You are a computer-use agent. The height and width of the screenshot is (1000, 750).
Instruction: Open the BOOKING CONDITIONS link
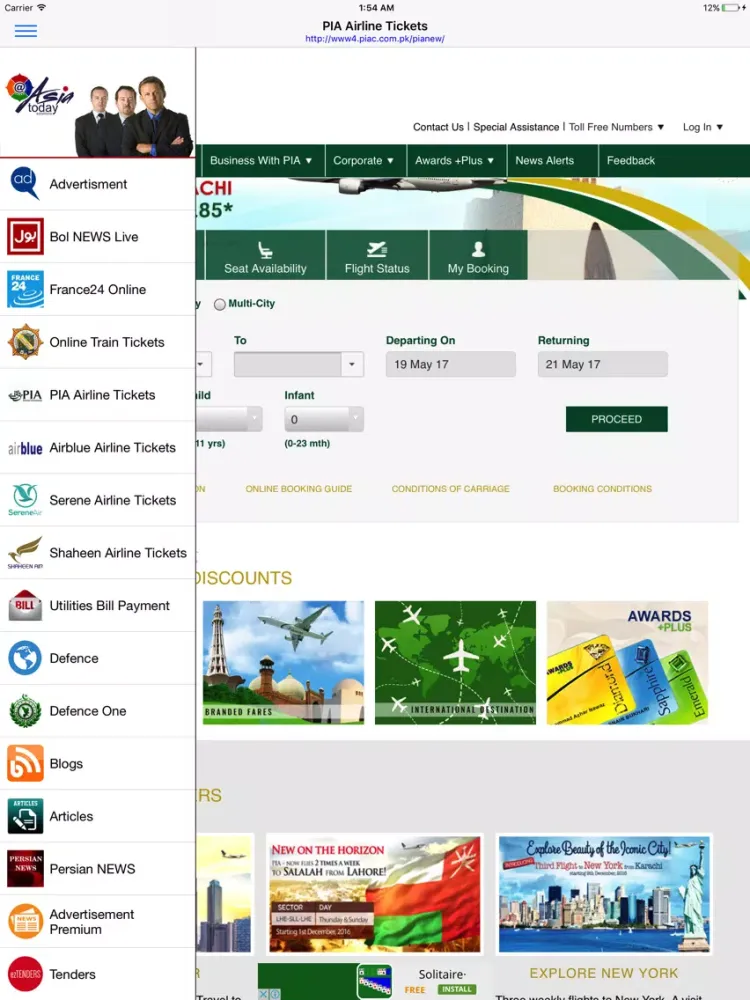tap(602, 489)
